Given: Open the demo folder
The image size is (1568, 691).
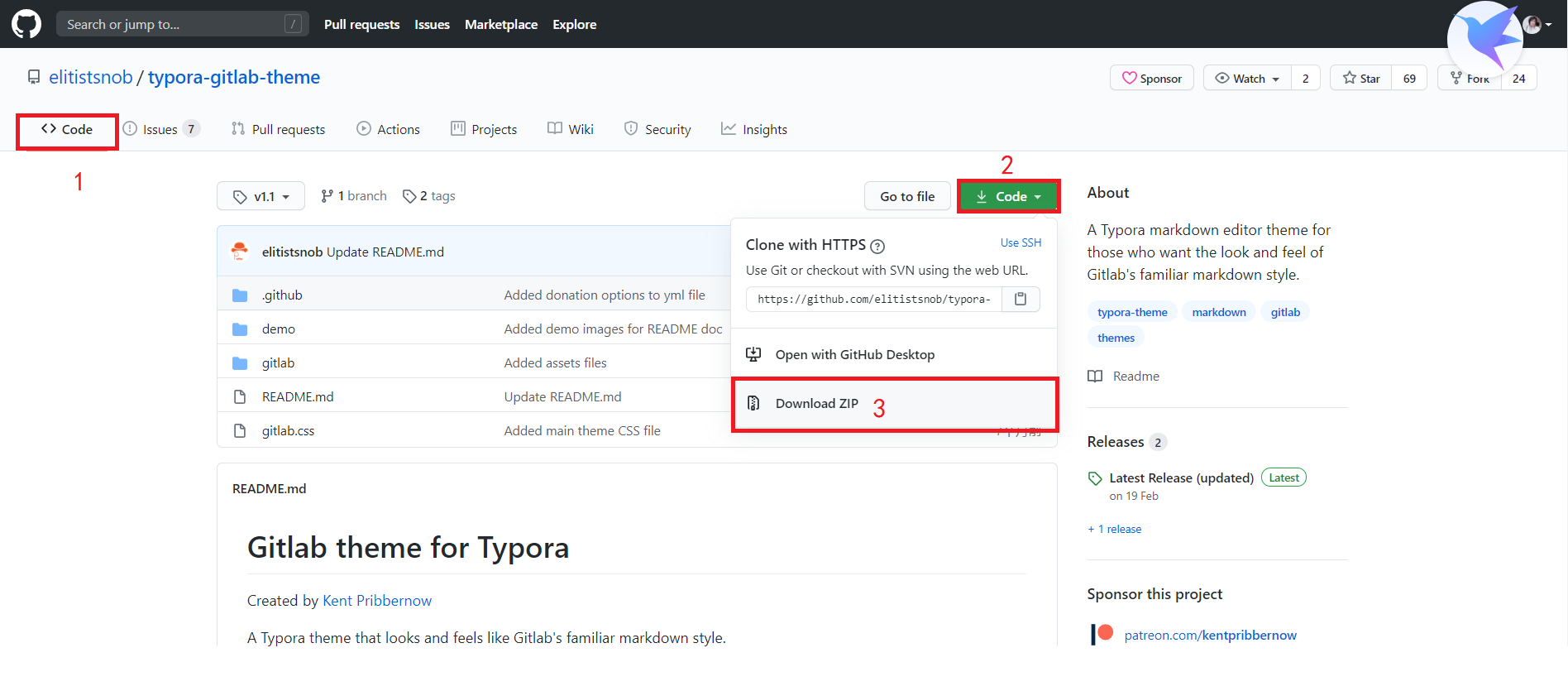Looking at the screenshot, I should pyautogui.click(x=279, y=329).
